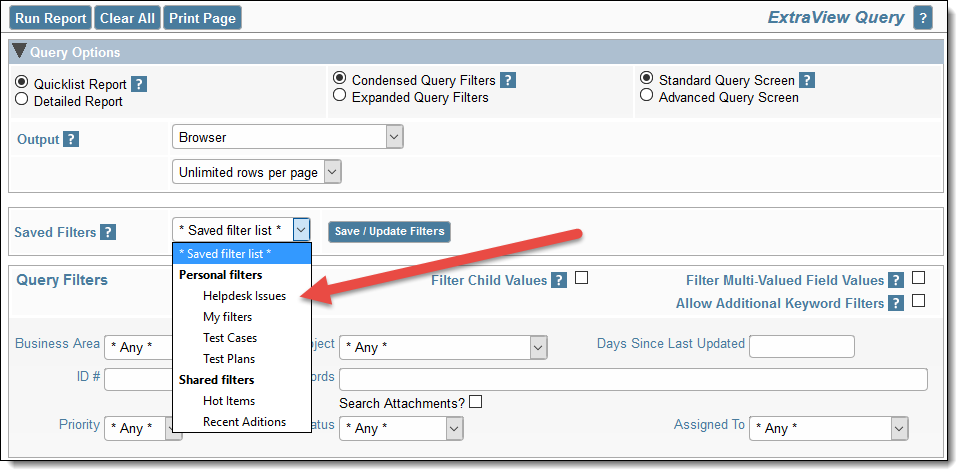The image size is (963, 476).
Task: Open the Output Browser dropdown
Action: pos(287,137)
